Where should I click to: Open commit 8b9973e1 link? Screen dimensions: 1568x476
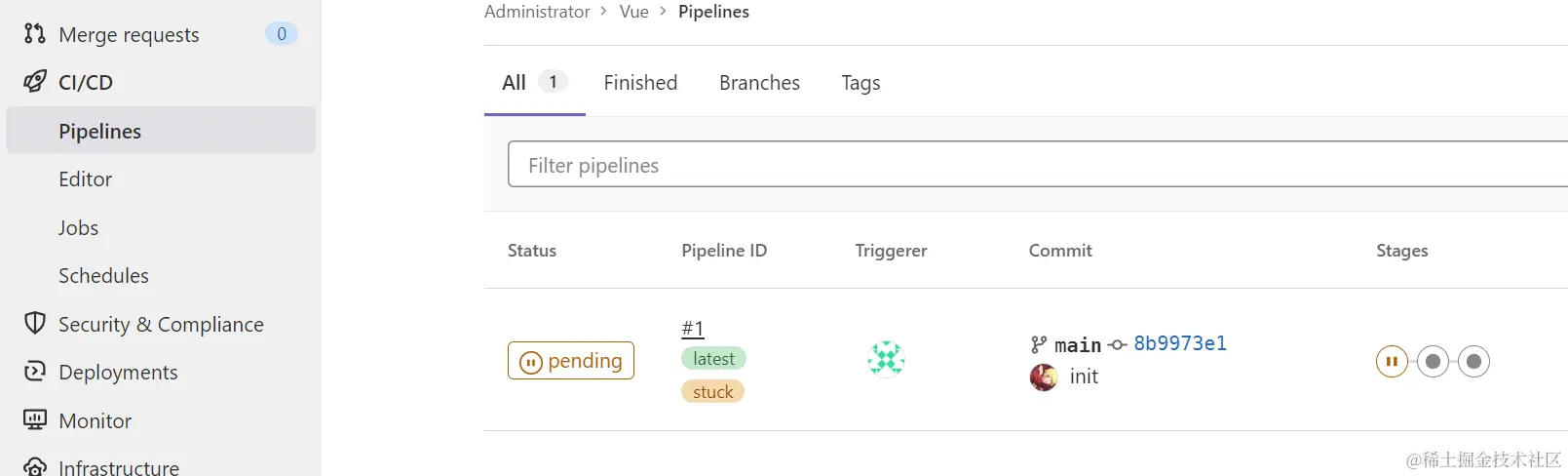coord(1180,343)
